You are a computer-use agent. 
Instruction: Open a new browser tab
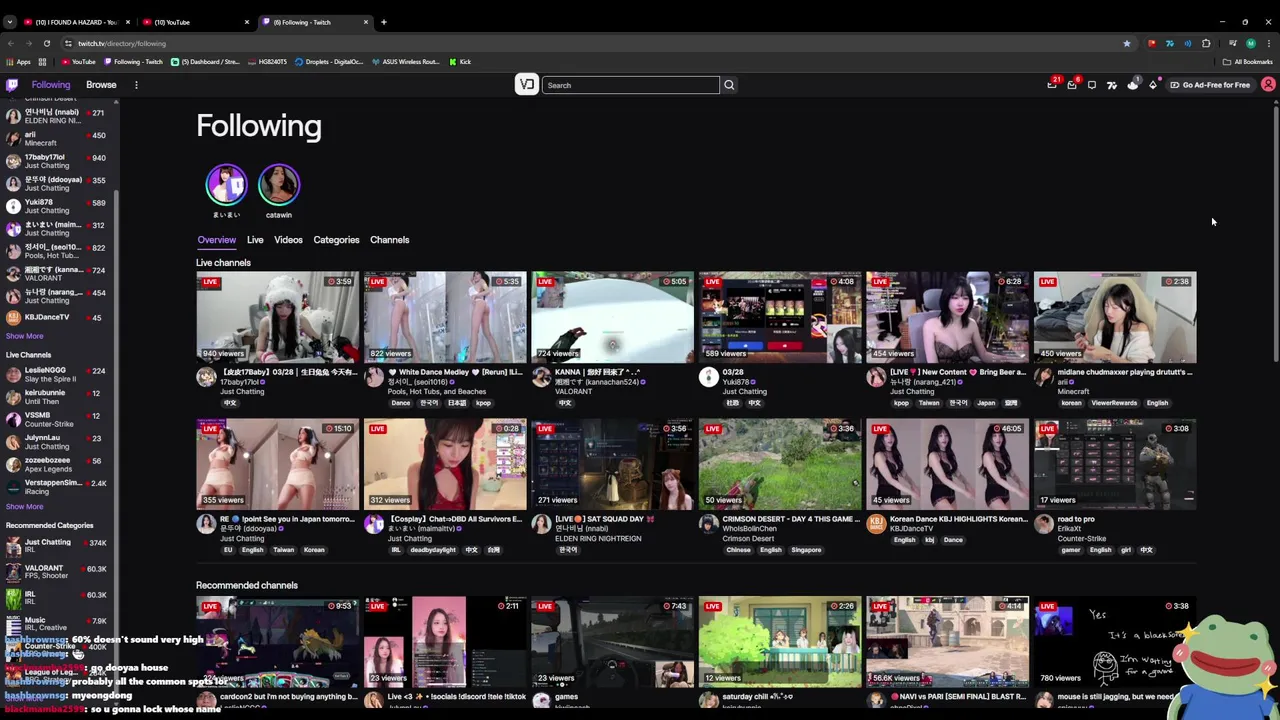384,22
